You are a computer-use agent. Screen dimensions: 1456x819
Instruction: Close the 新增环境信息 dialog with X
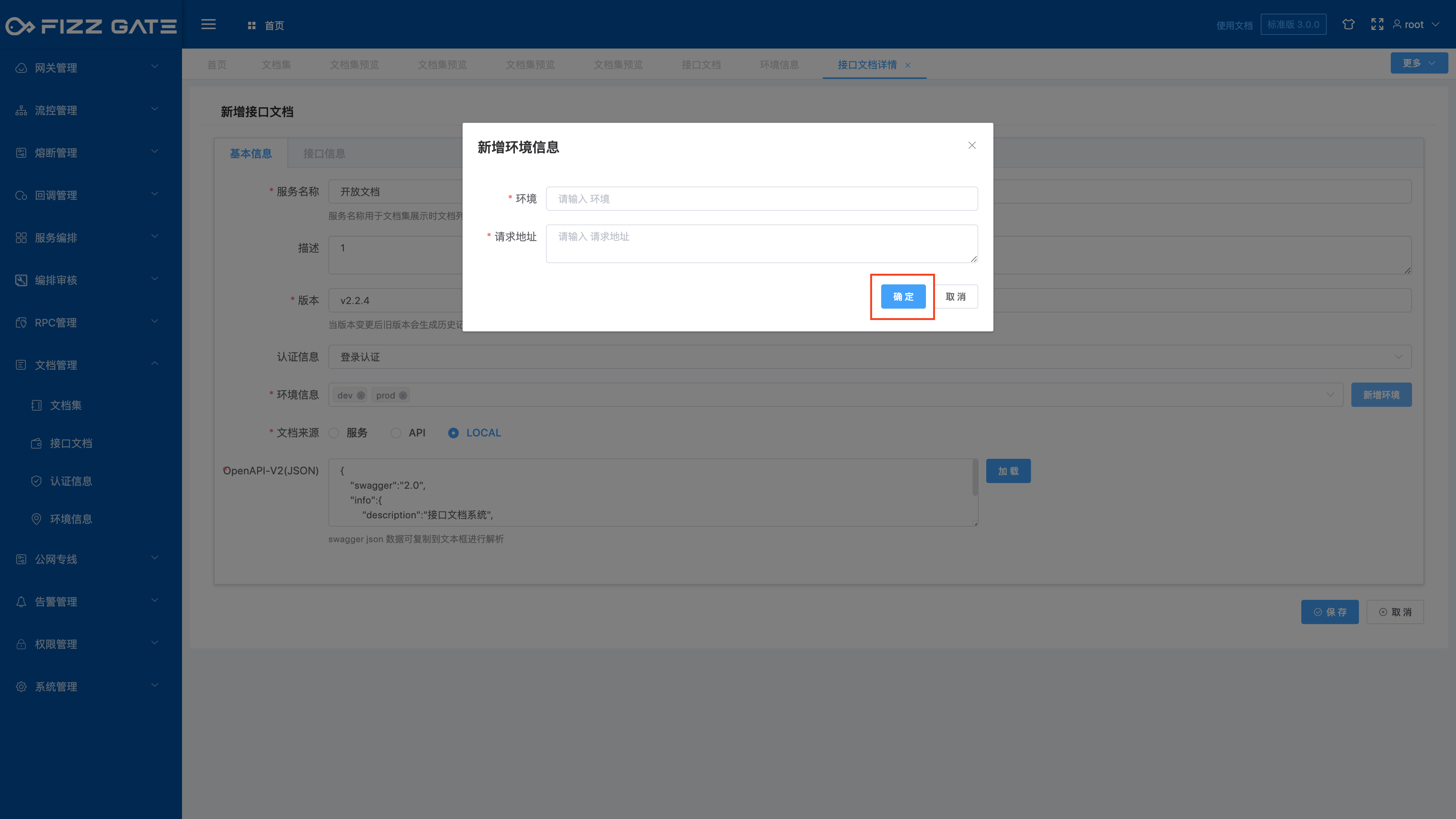[x=972, y=145]
